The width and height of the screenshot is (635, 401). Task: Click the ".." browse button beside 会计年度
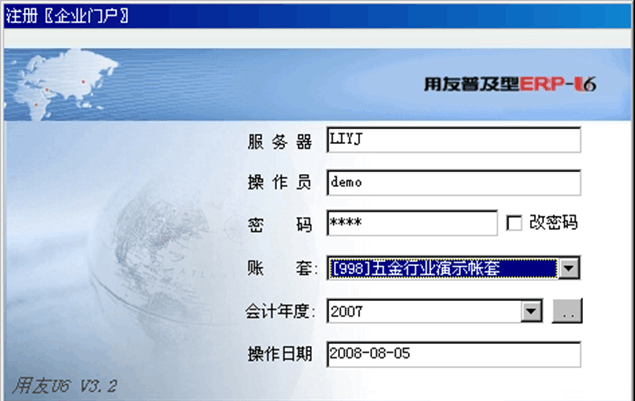[567, 311]
